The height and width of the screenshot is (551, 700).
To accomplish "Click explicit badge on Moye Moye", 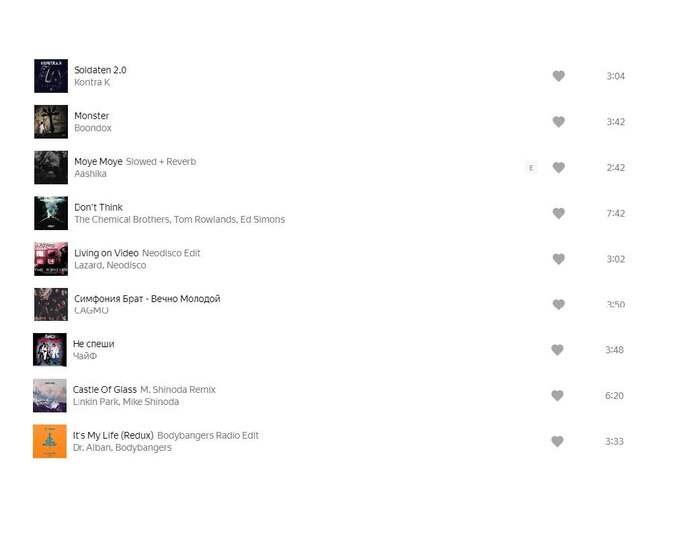I will pos(531,168).
